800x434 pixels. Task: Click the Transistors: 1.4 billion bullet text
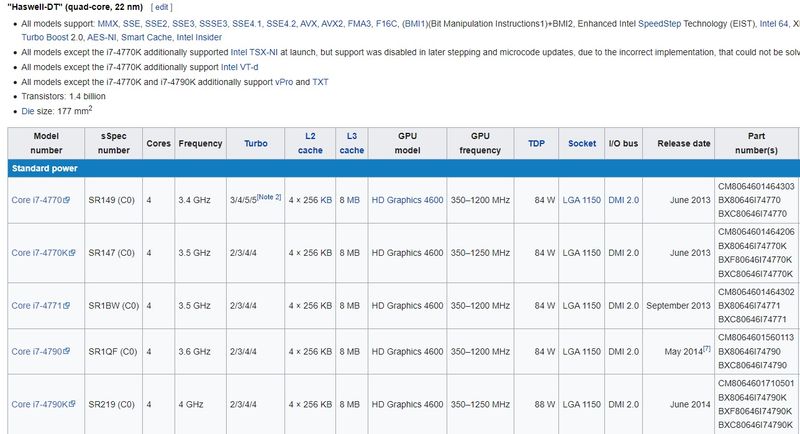63,96
